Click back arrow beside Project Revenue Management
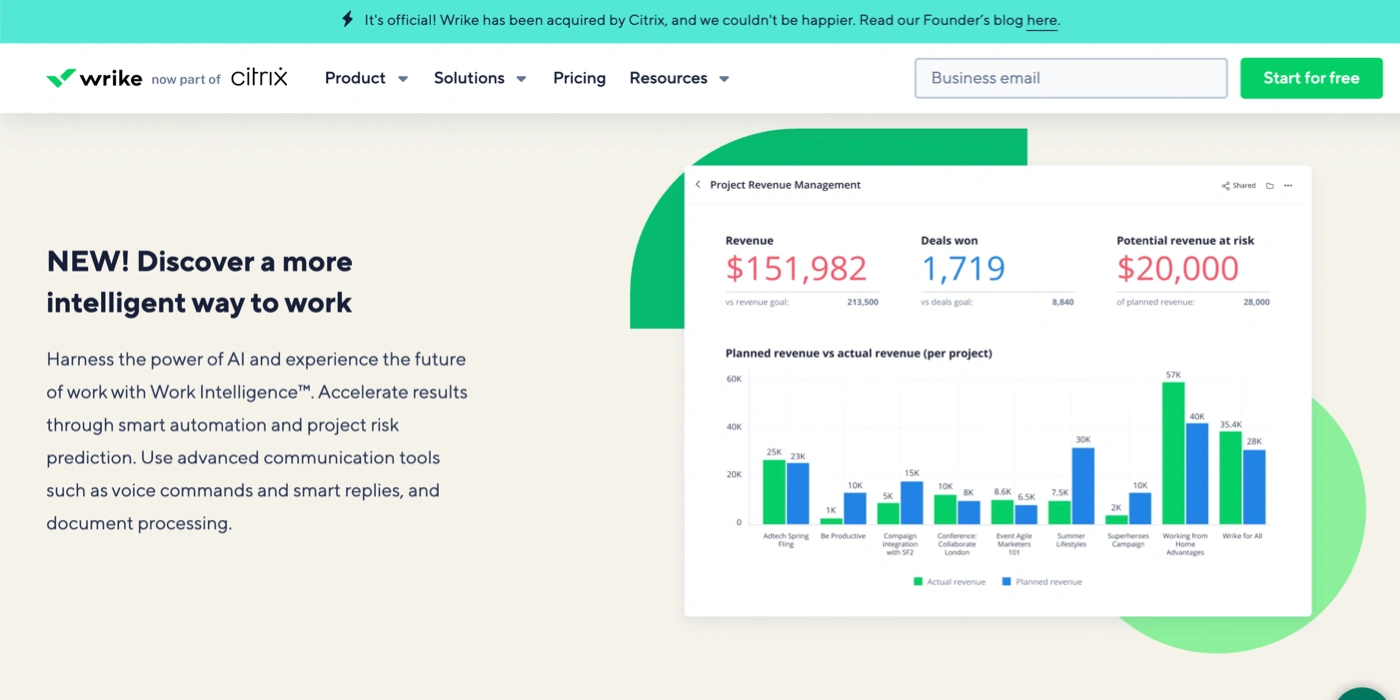This screenshot has width=1400, height=700. pyautogui.click(x=698, y=185)
